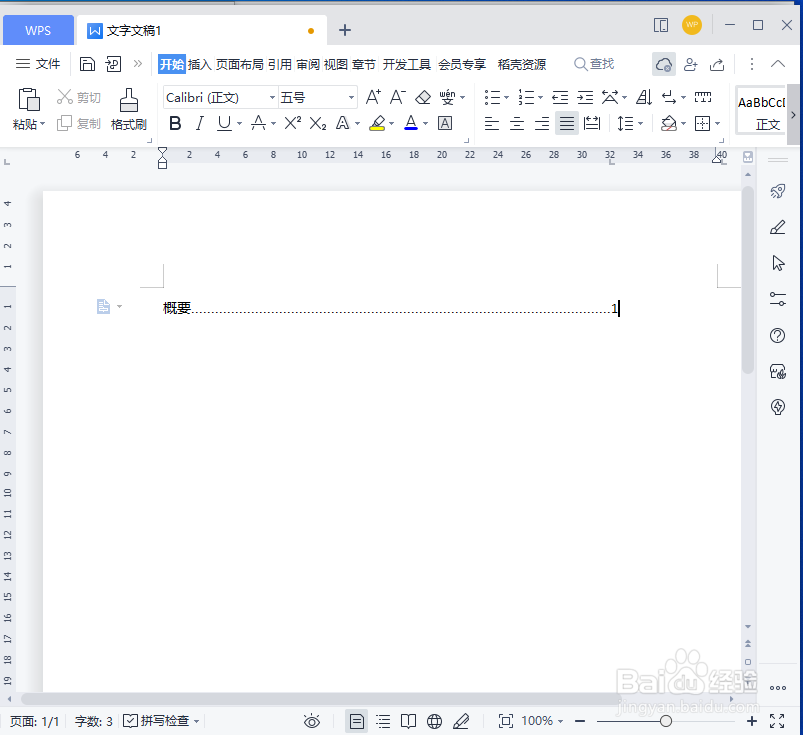The image size is (803, 735).
Task: Open the font size dropdown
Action: pos(351,97)
